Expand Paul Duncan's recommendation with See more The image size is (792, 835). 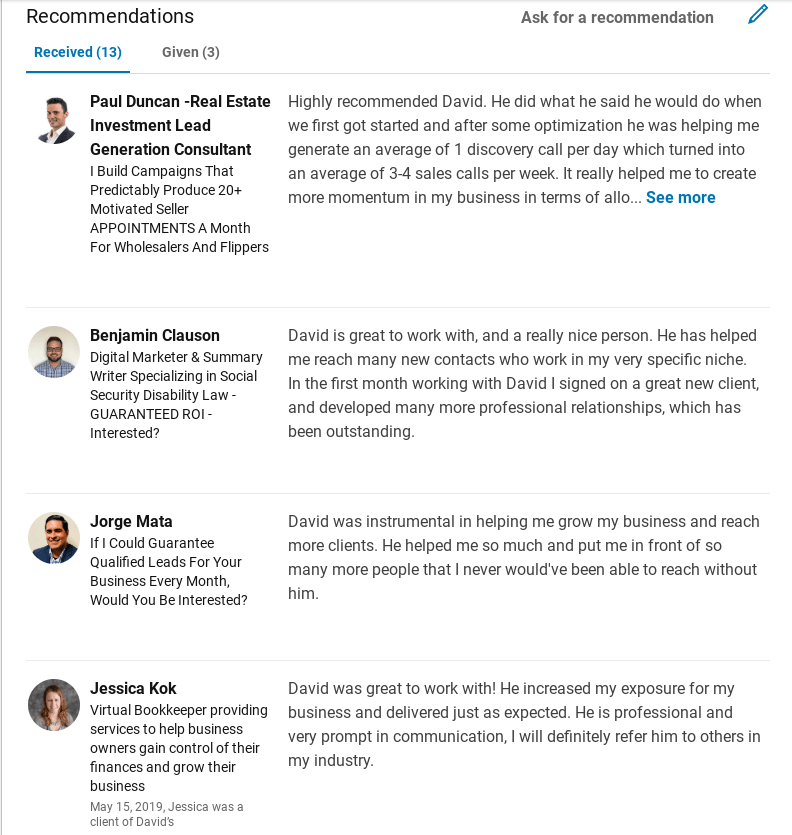tap(680, 197)
